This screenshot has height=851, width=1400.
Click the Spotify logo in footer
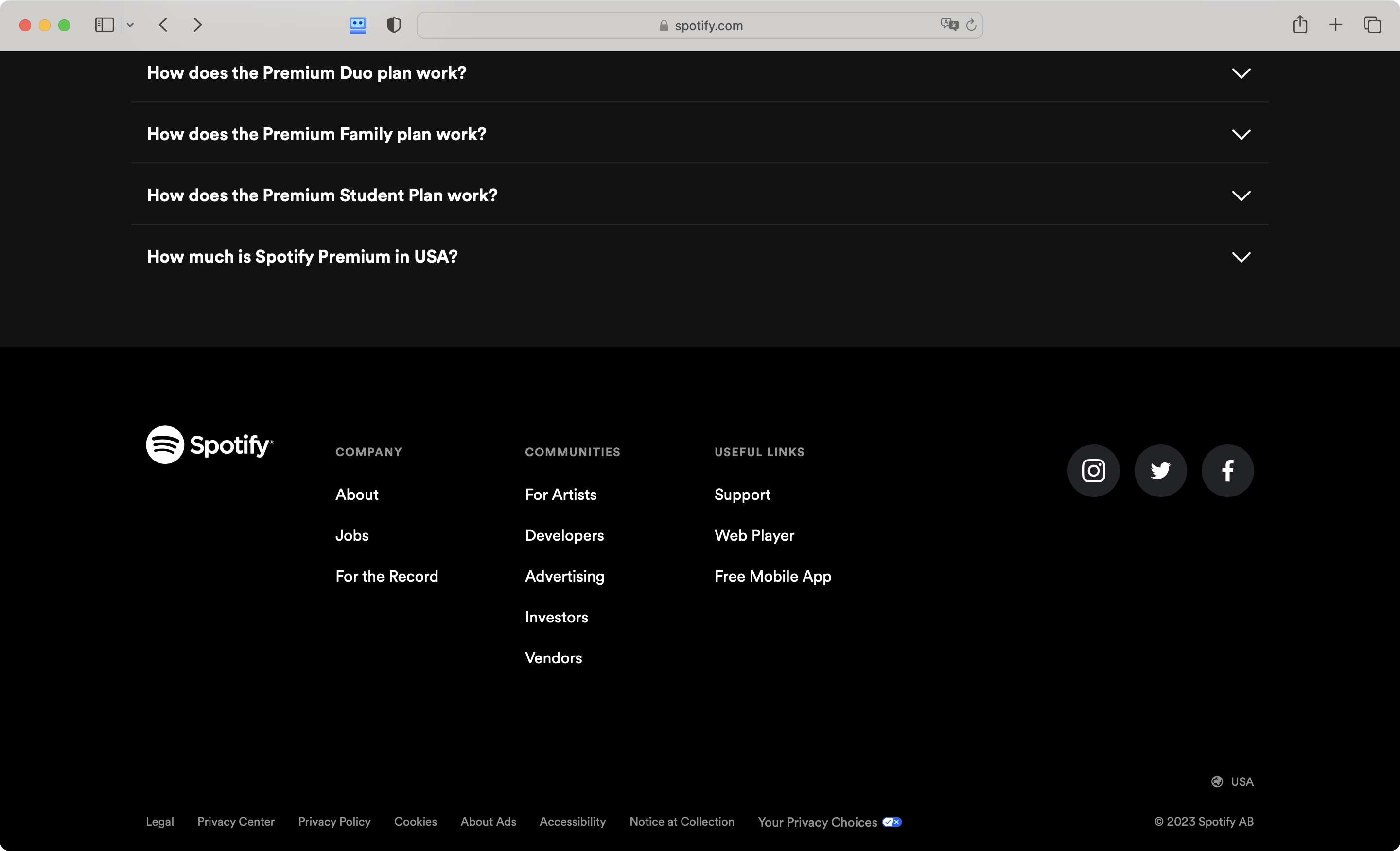click(x=210, y=444)
